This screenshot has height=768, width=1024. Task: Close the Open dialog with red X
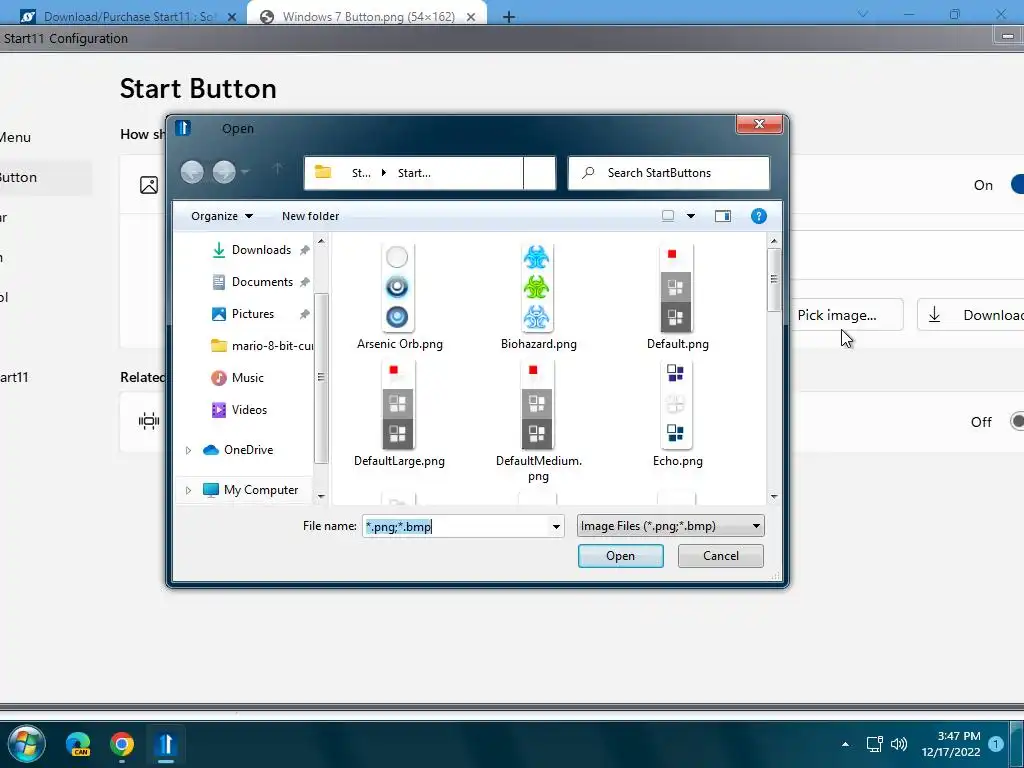click(x=759, y=124)
